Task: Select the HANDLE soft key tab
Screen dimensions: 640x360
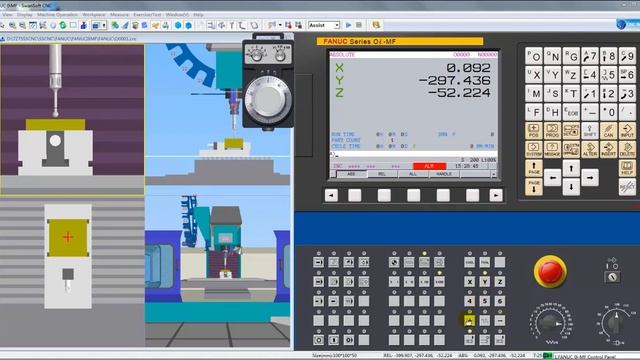Action: pos(444,174)
